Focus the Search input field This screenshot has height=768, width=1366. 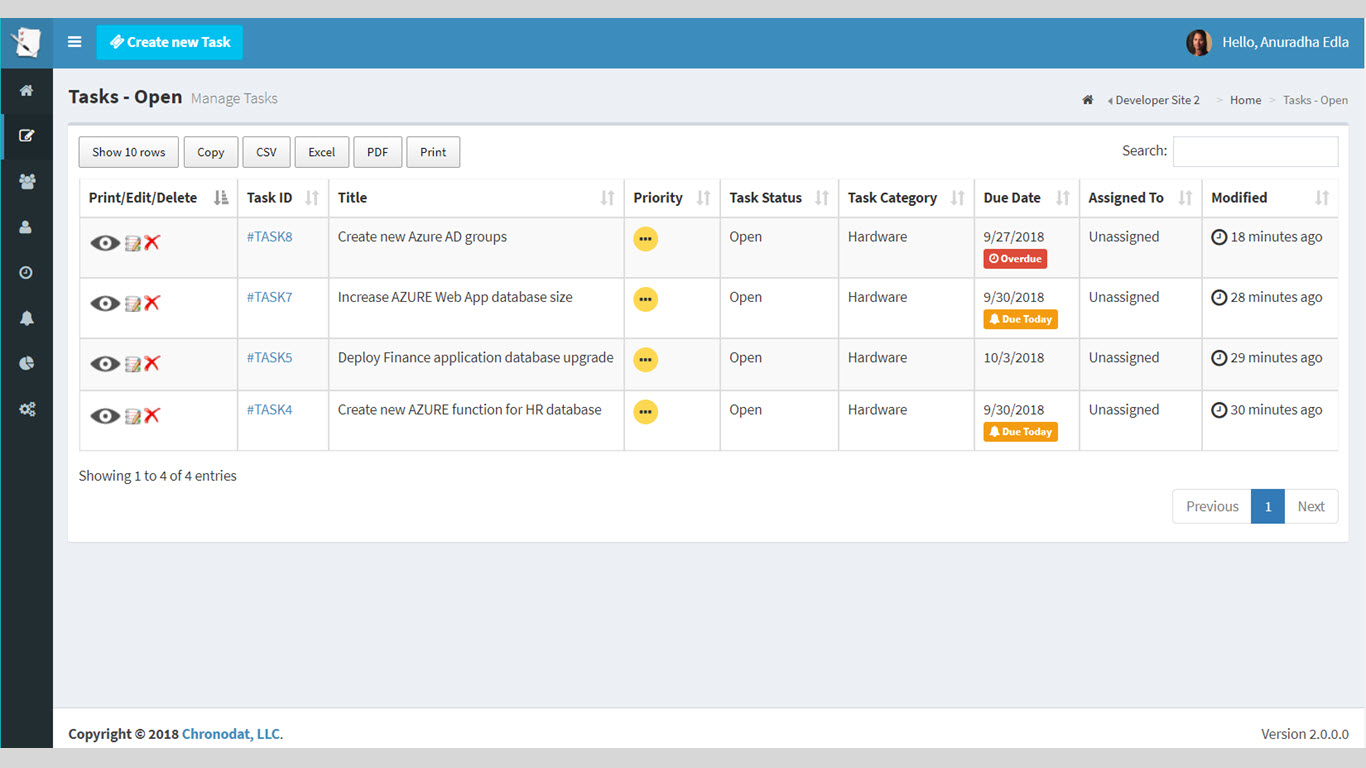coord(1255,151)
